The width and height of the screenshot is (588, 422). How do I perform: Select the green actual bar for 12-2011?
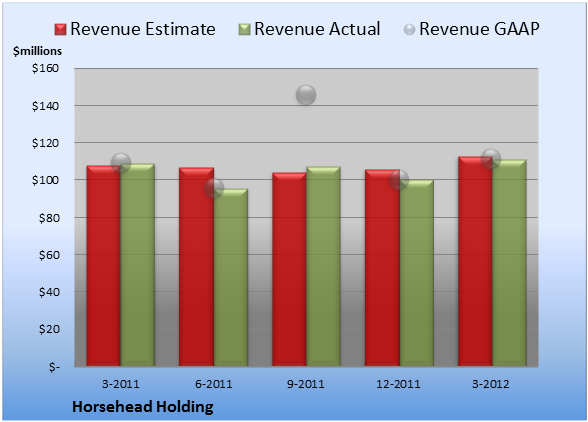(x=417, y=273)
